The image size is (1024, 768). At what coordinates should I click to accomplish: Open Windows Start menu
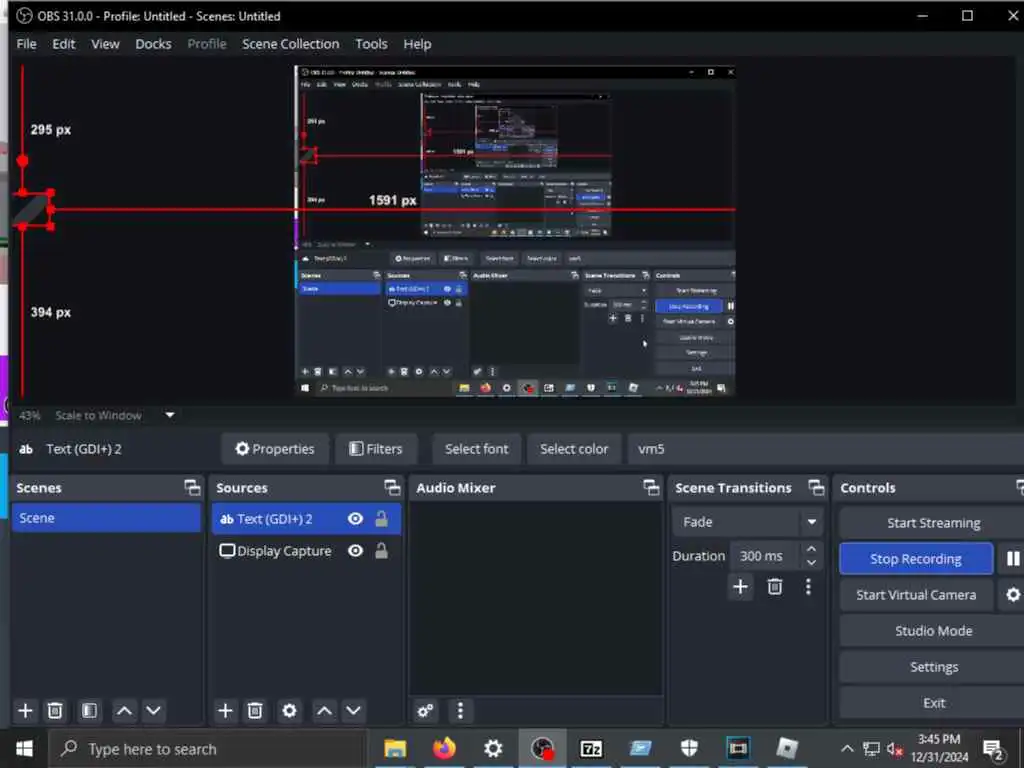(24, 748)
